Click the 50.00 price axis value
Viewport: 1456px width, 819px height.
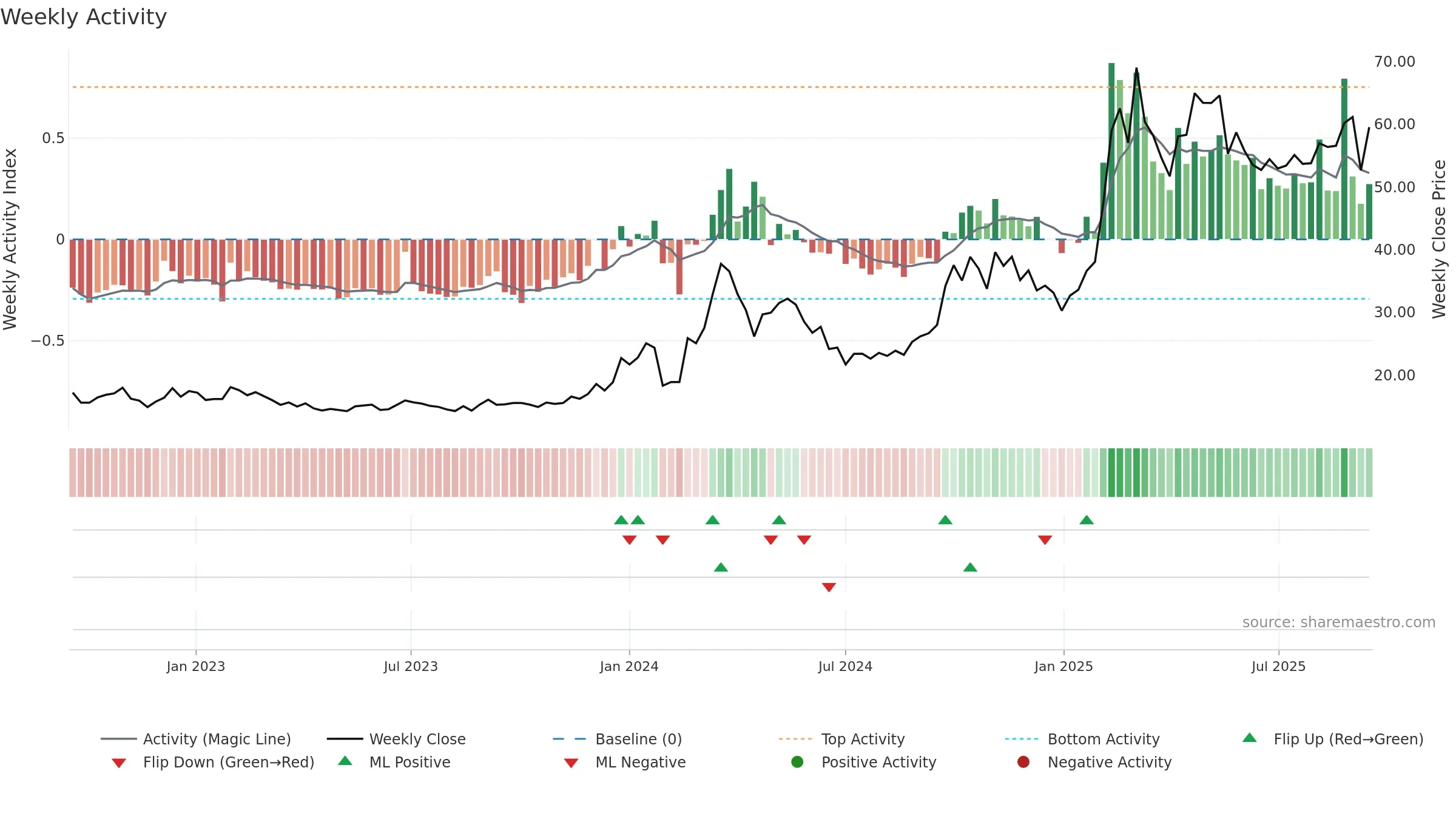coord(1395,187)
